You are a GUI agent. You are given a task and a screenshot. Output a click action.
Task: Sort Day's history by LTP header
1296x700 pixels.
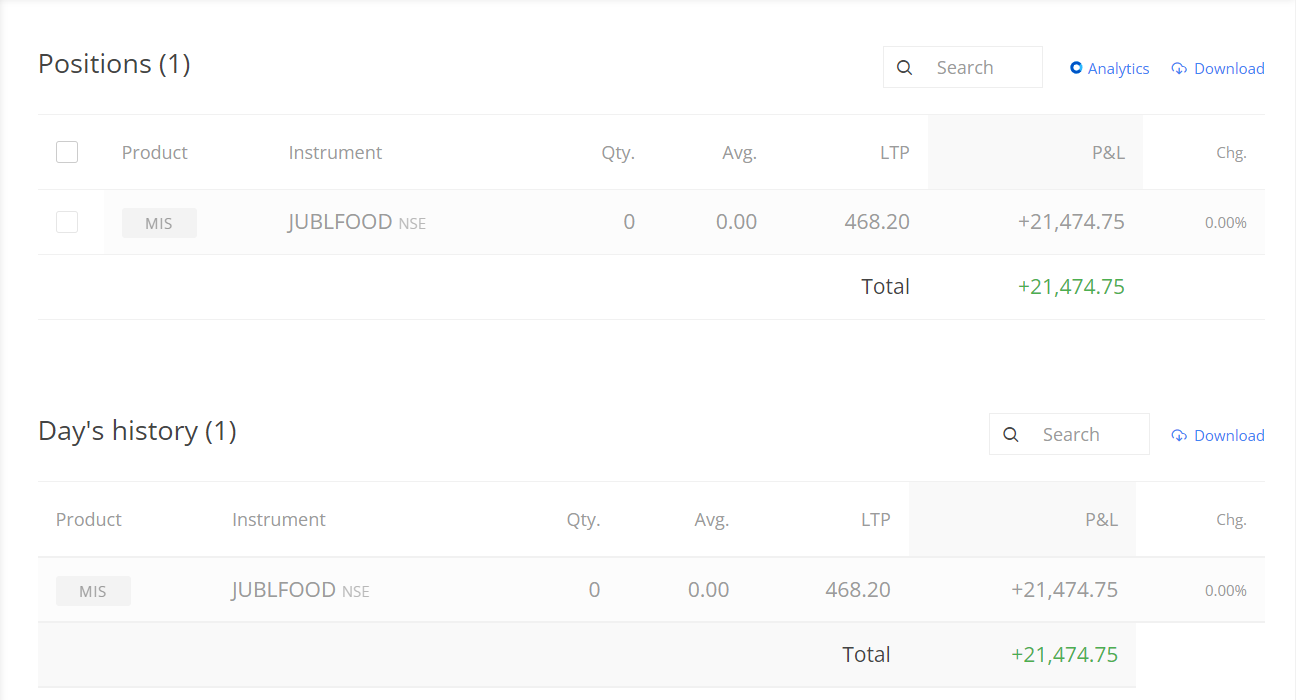pos(875,520)
